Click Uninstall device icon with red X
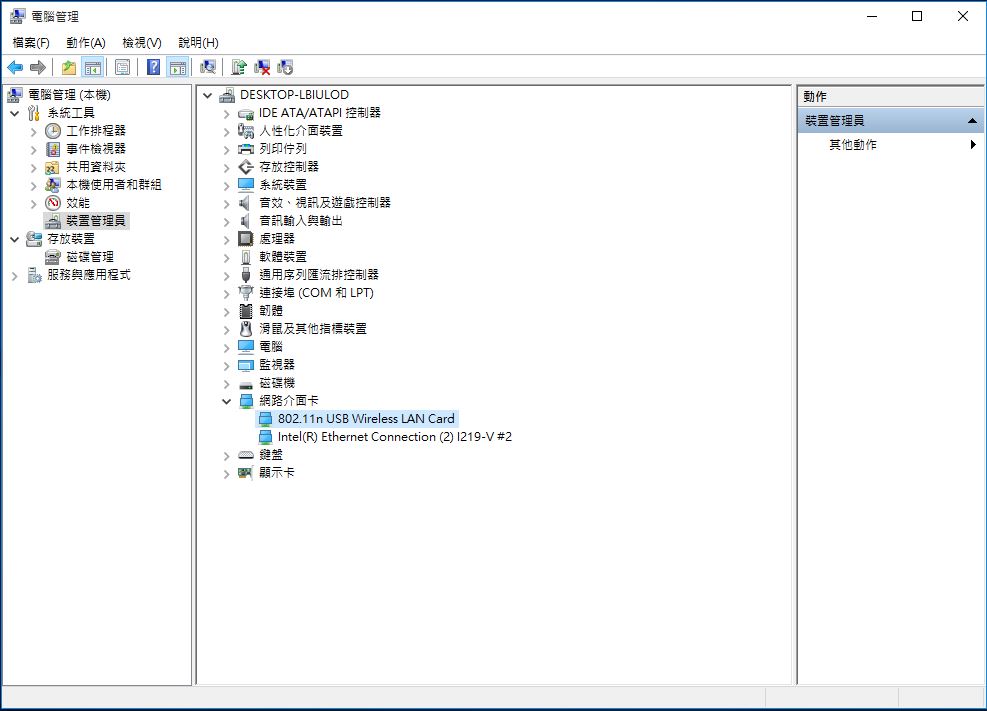Image resolution: width=987 pixels, height=711 pixels. tap(262, 67)
